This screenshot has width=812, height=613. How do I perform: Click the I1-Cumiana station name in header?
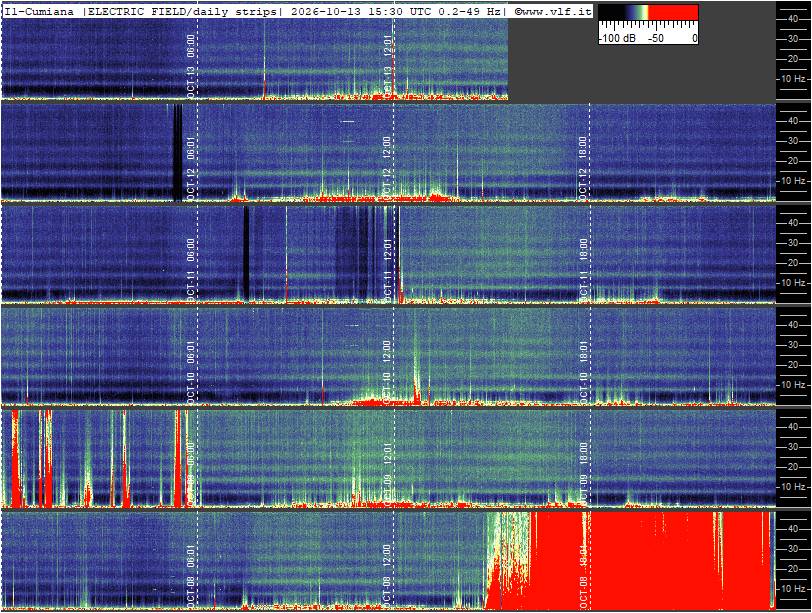point(39,12)
